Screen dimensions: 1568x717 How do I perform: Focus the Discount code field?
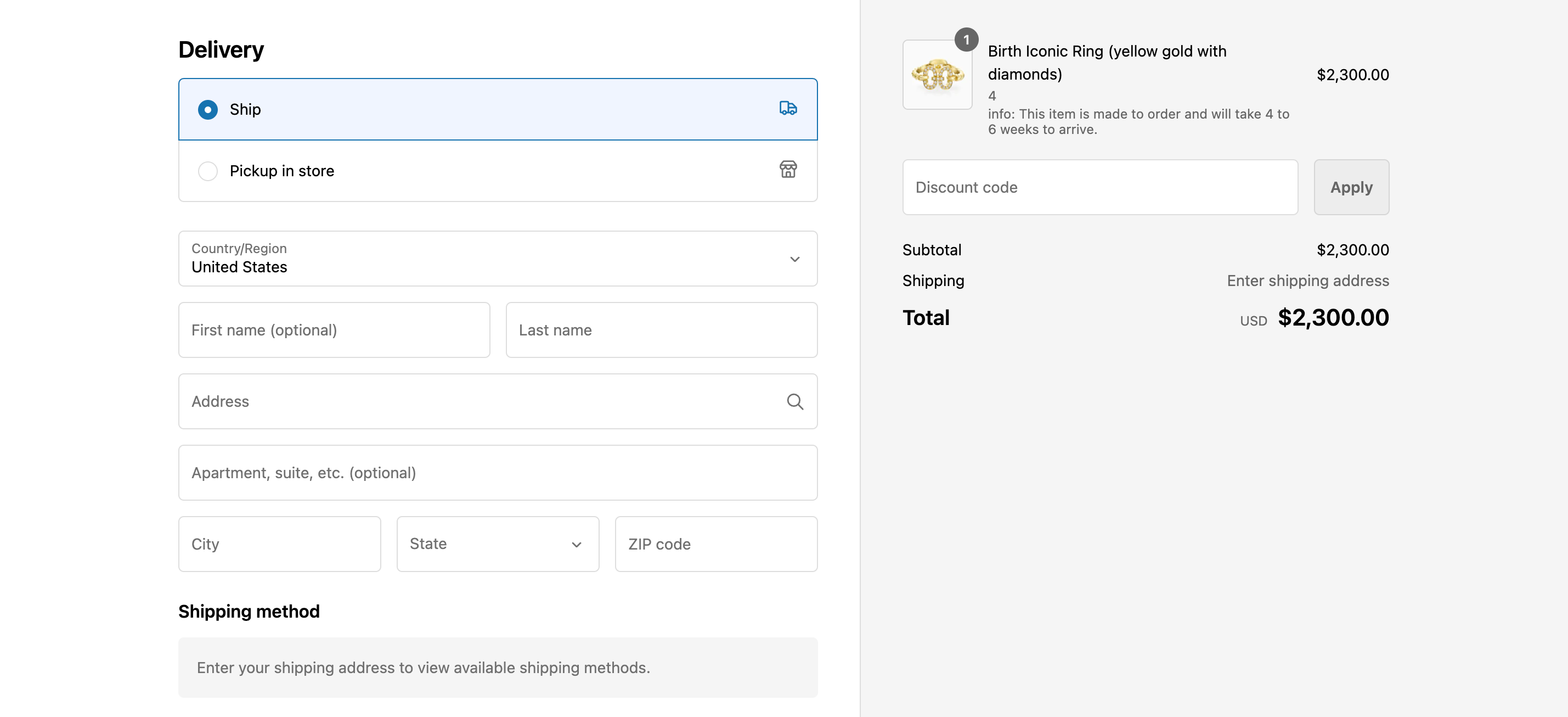pyautogui.click(x=1099, y=188)
